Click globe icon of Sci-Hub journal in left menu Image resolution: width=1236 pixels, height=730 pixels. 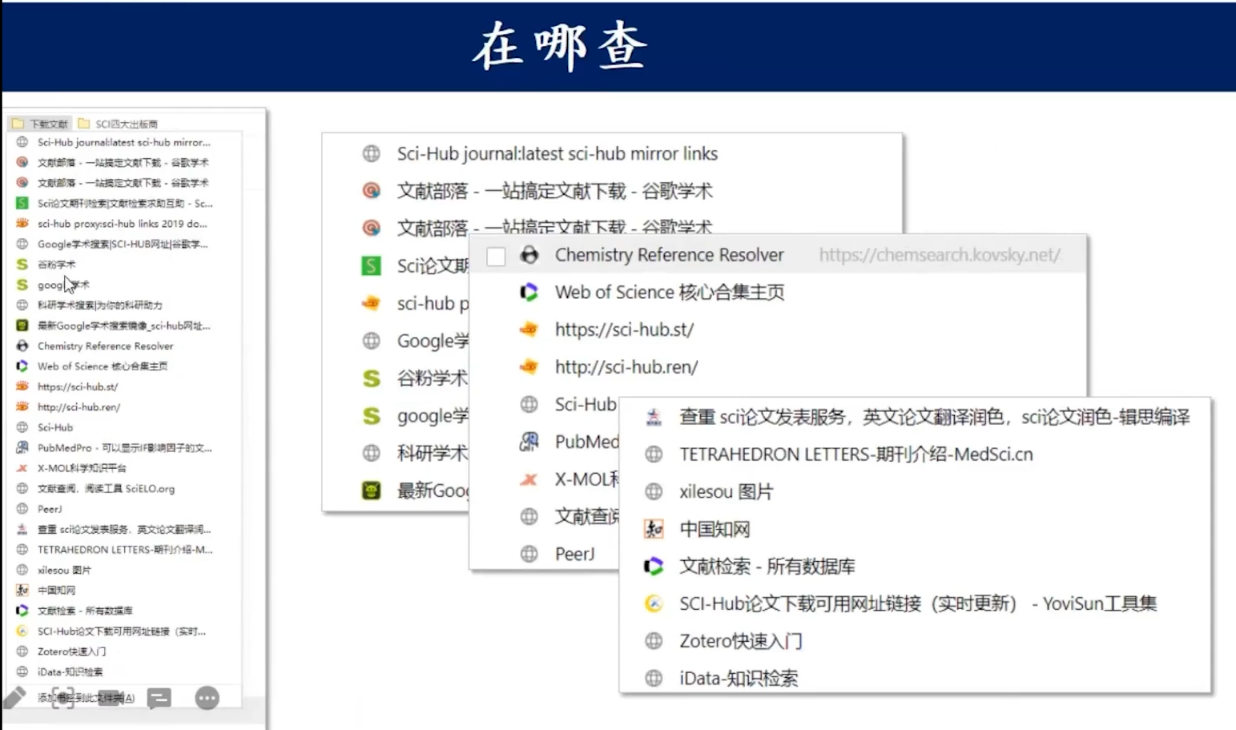pyautogui.click(x=22, y=142)
